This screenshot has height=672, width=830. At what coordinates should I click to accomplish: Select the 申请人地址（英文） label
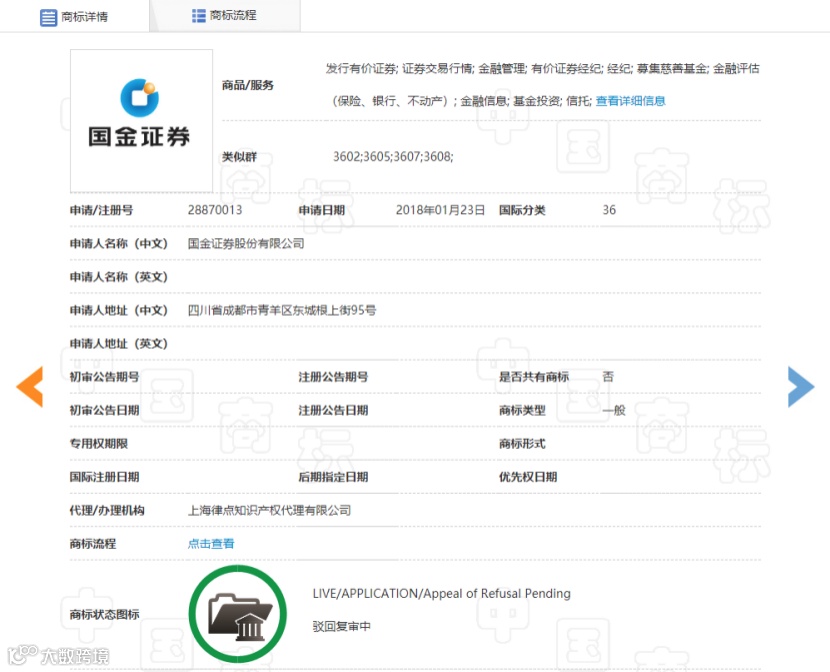point(119,343)
